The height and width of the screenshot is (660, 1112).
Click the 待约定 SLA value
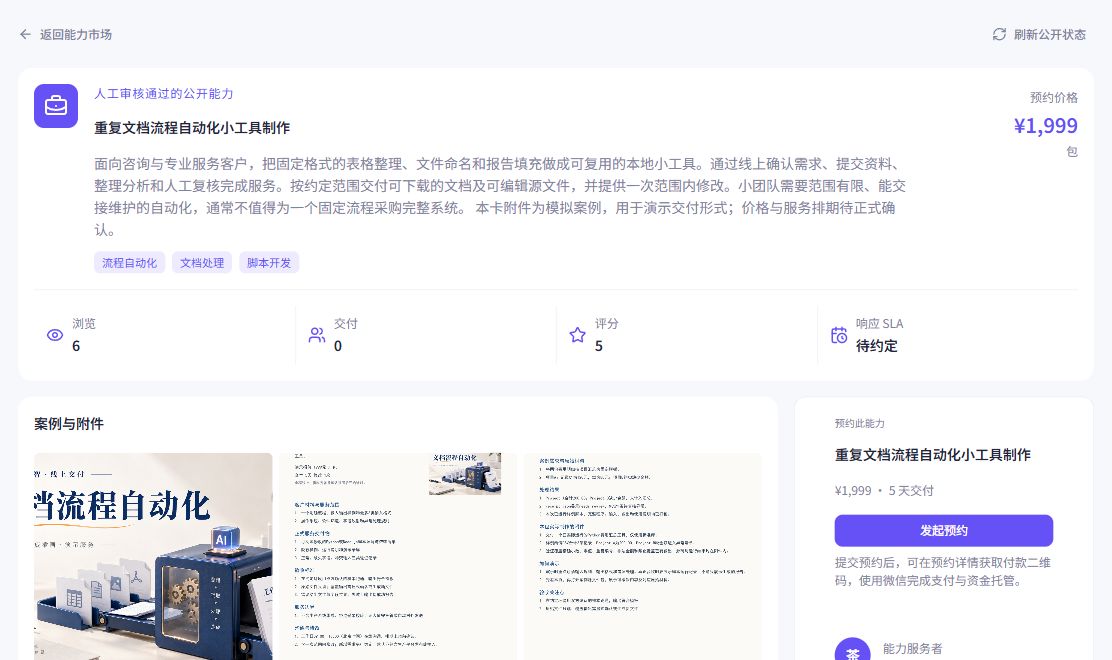[x=877, y=346]
